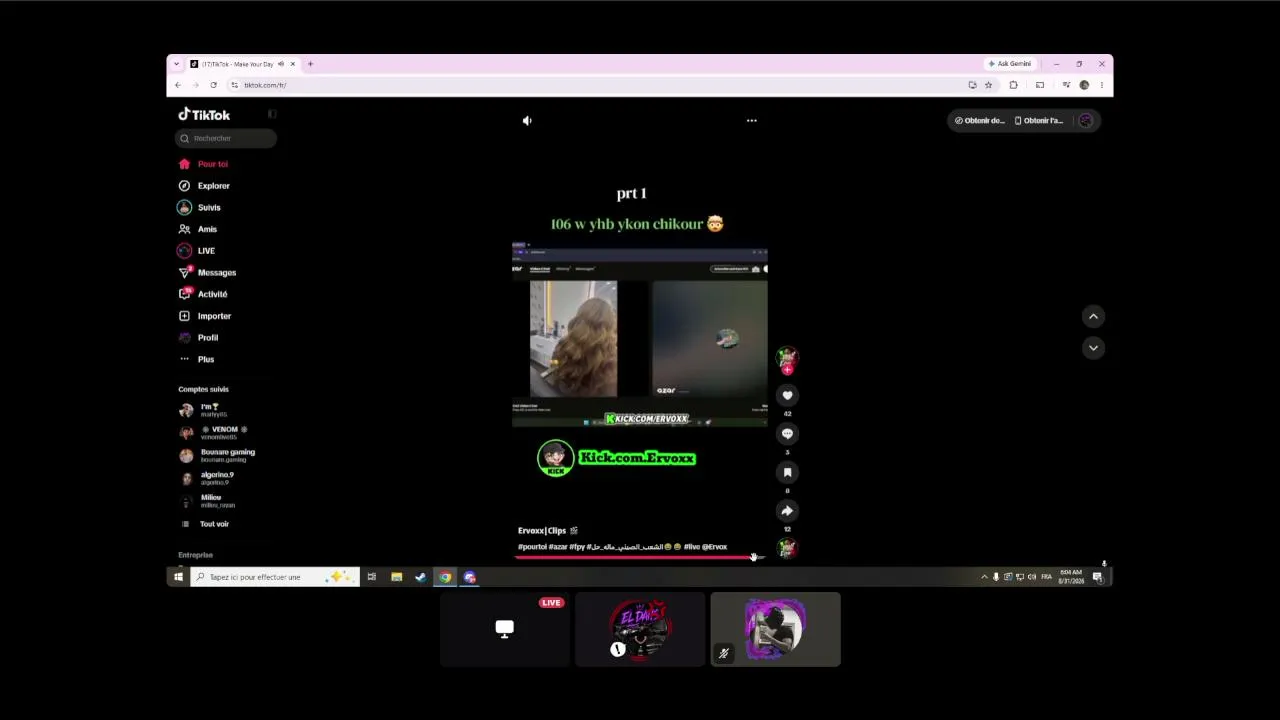Open the taskbar volume control
The height and width of the screenshot is (720, 1280).
coord(1032,577)
